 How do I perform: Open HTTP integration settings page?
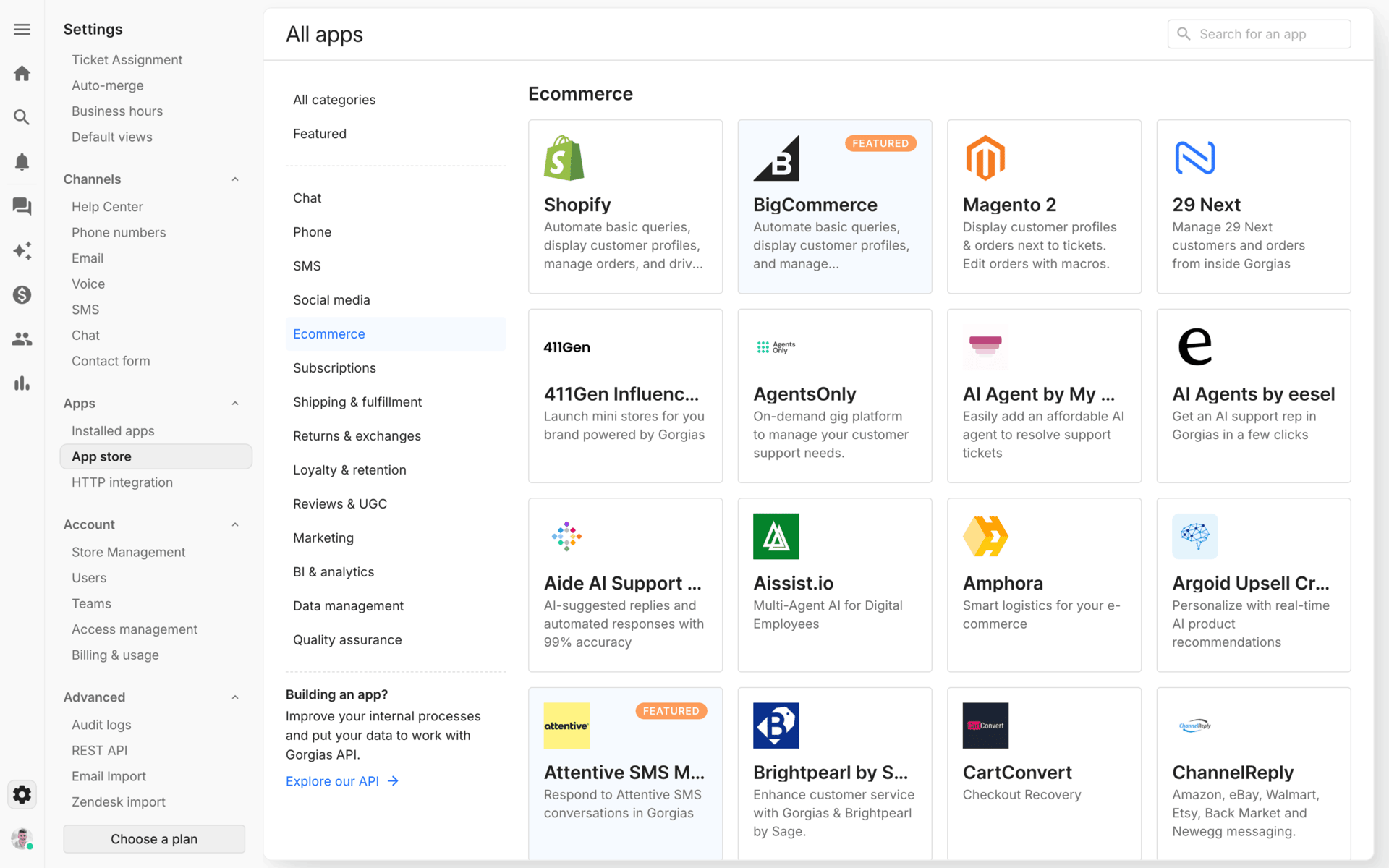156,482
